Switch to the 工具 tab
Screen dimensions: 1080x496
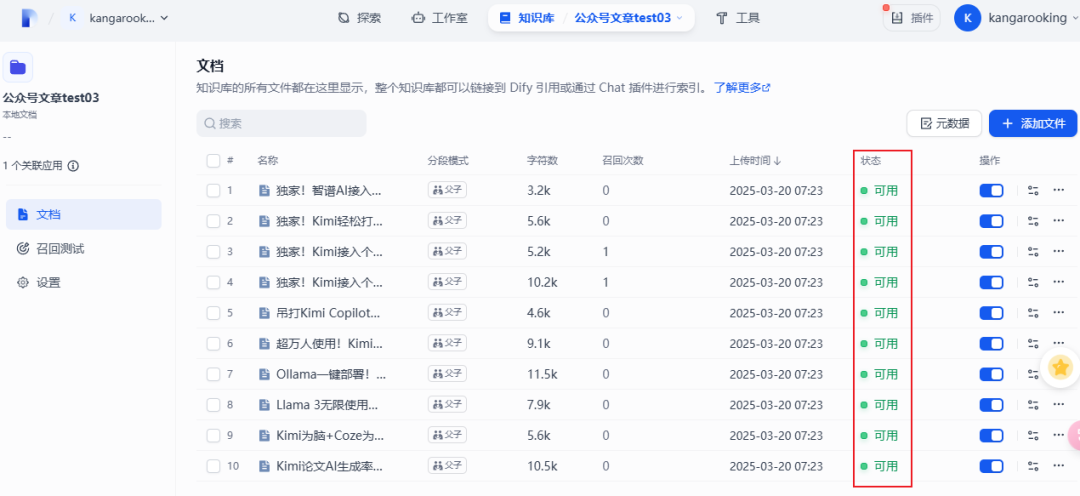click(x=738, y=18)
